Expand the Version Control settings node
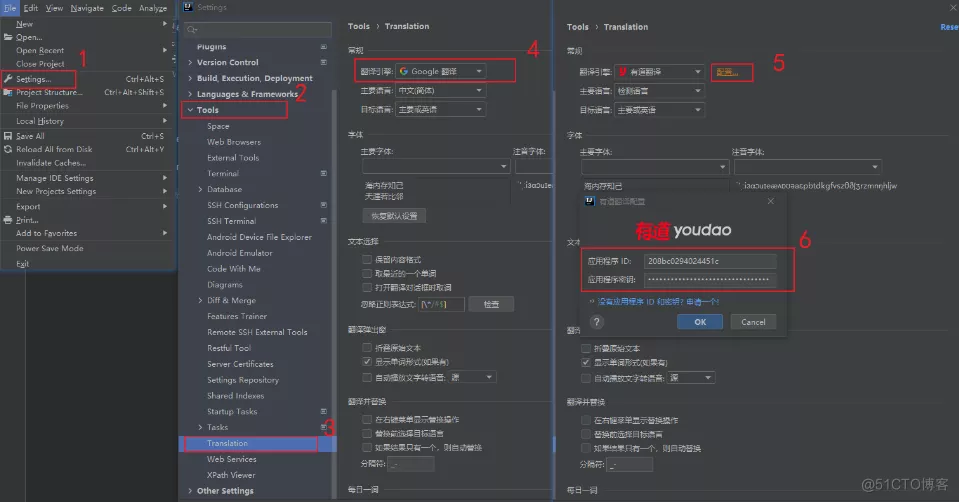959x502 pixels. tap(190, 62)
